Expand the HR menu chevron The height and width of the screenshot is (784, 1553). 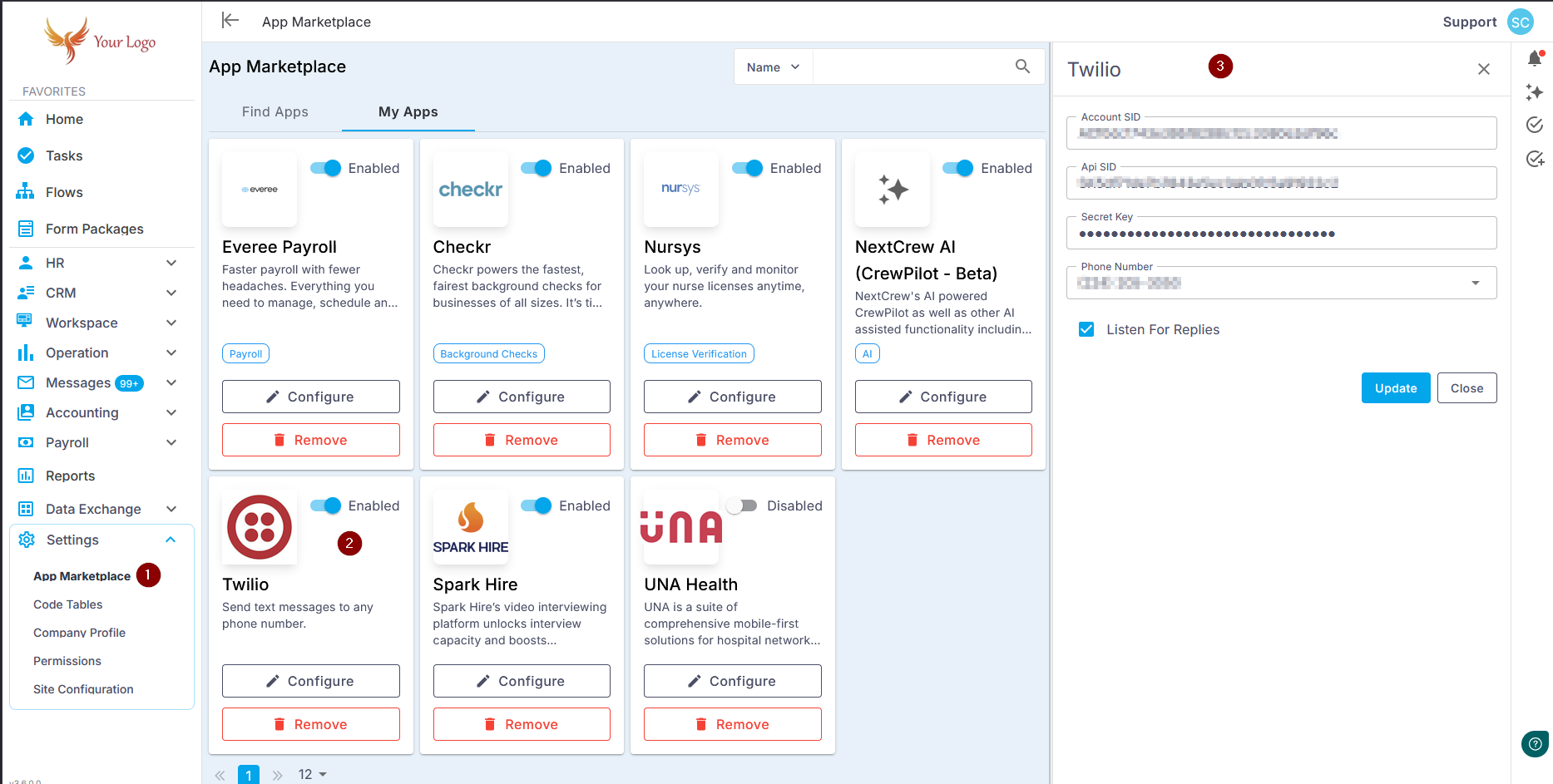171,263
